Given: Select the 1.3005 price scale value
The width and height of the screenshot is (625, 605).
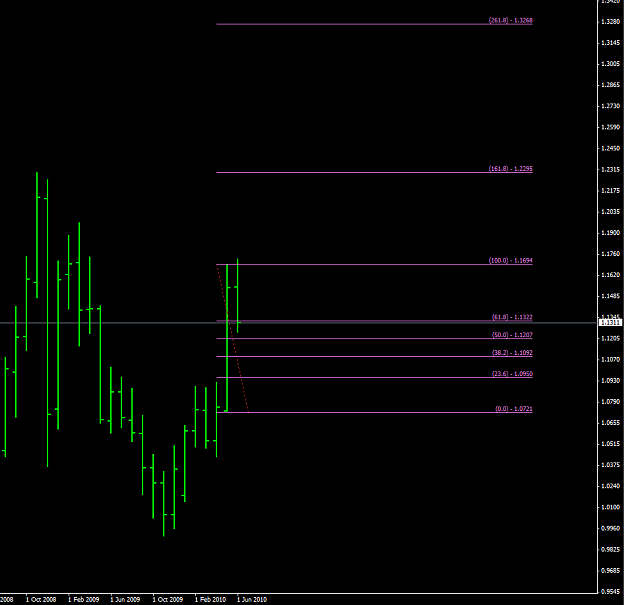Looking at the screenshot, I should (x=611, y=64).
